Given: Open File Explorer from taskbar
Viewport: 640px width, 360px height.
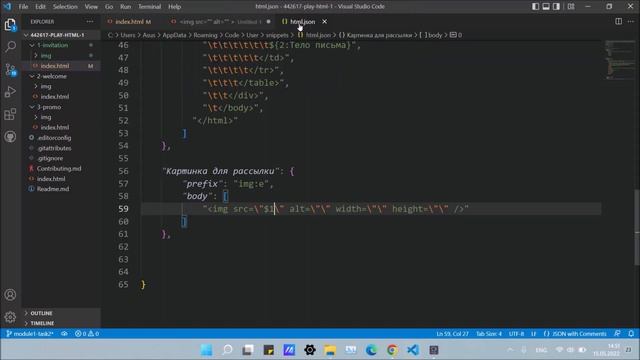Looking at the screenshot, I should [x=330, y=350].
